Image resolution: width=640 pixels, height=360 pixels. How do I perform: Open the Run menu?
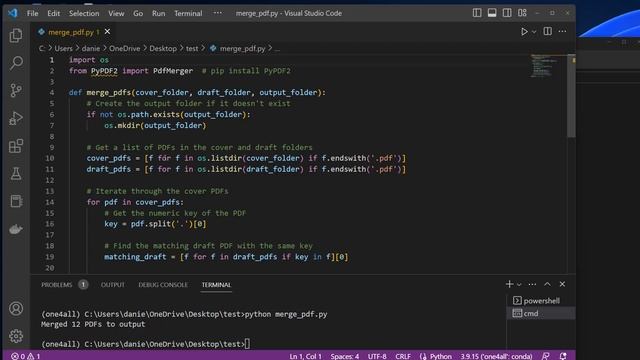pyautogui.click(x=158, y=13)
